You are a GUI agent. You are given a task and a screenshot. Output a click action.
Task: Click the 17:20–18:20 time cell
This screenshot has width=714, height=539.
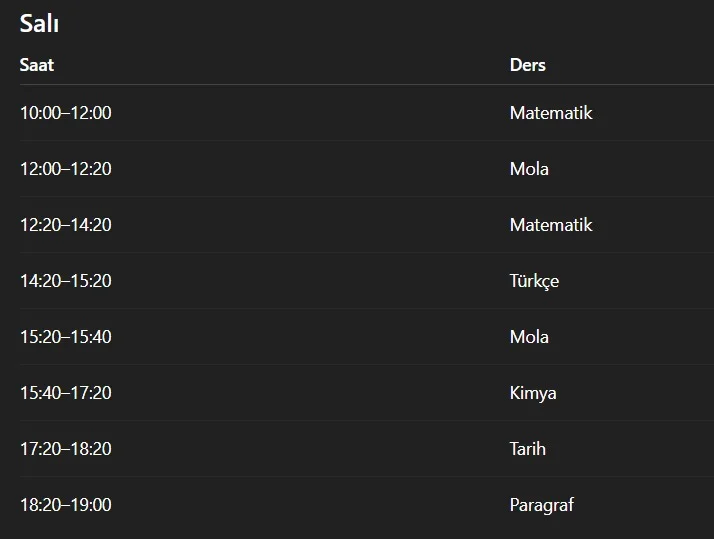click(x=66, y=449)
